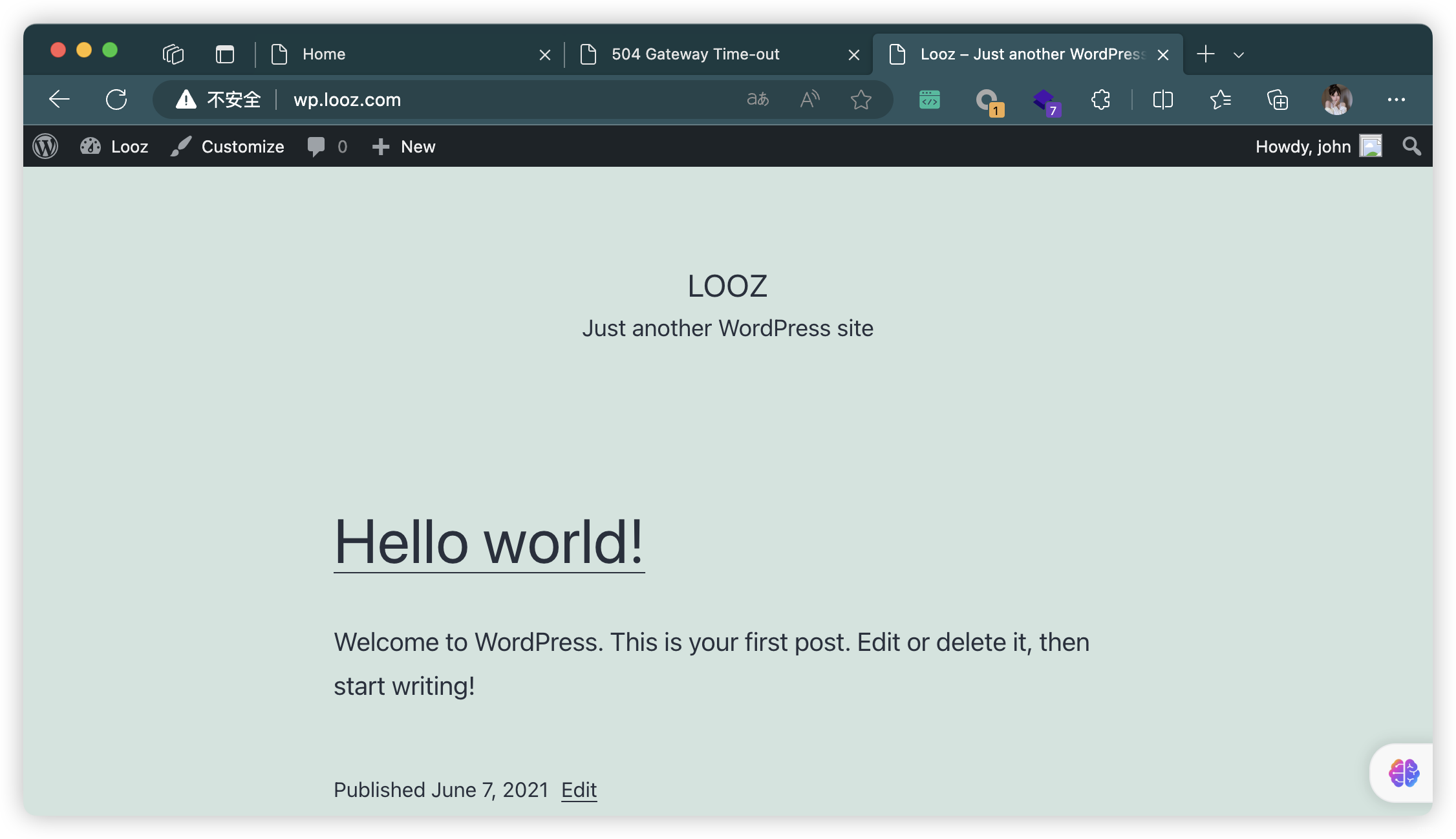Reload the current page
The width and height of the screenshot is (1456, 839).
click(116, 99)
